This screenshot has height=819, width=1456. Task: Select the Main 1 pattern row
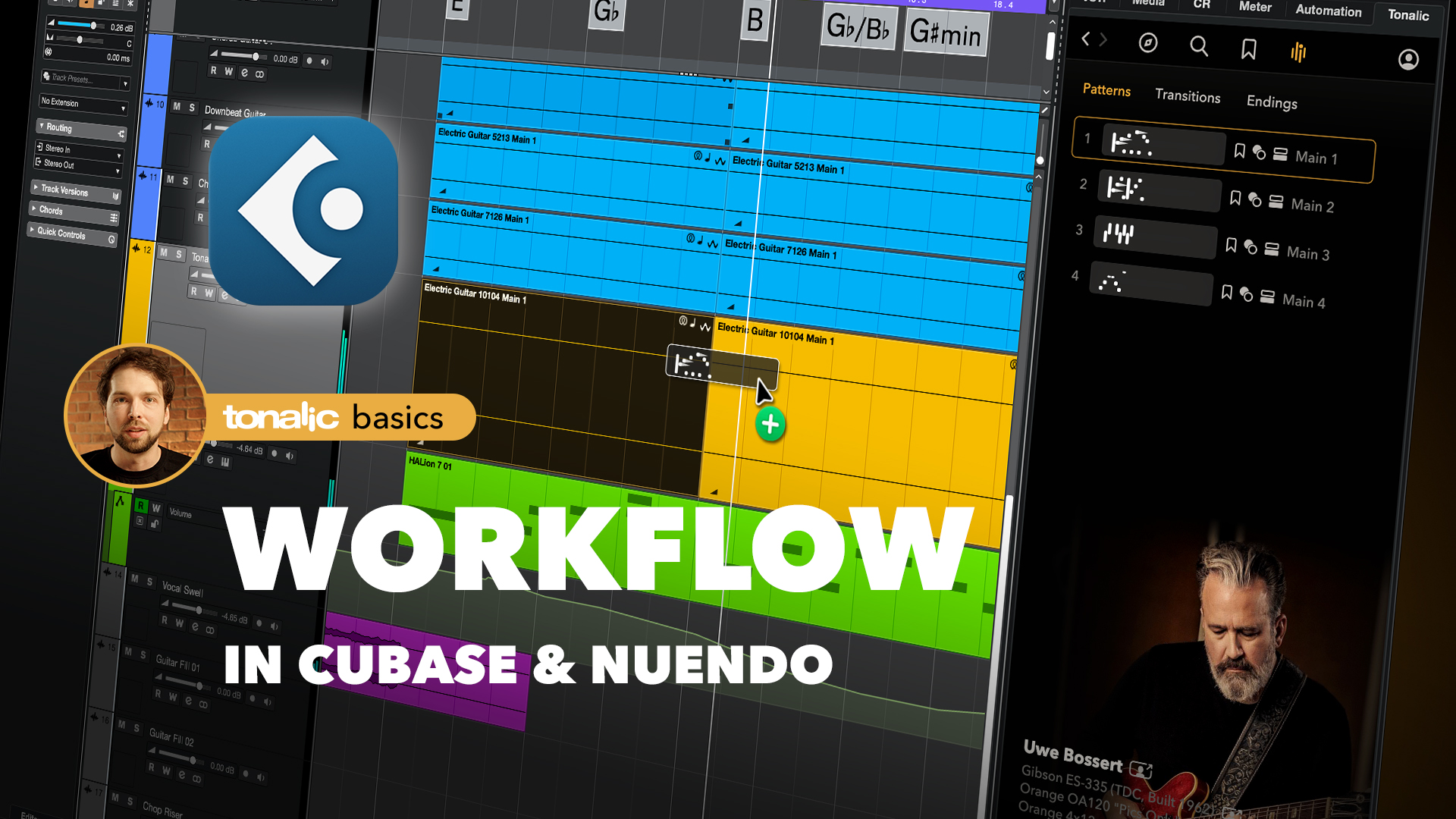coord(1223,149)
